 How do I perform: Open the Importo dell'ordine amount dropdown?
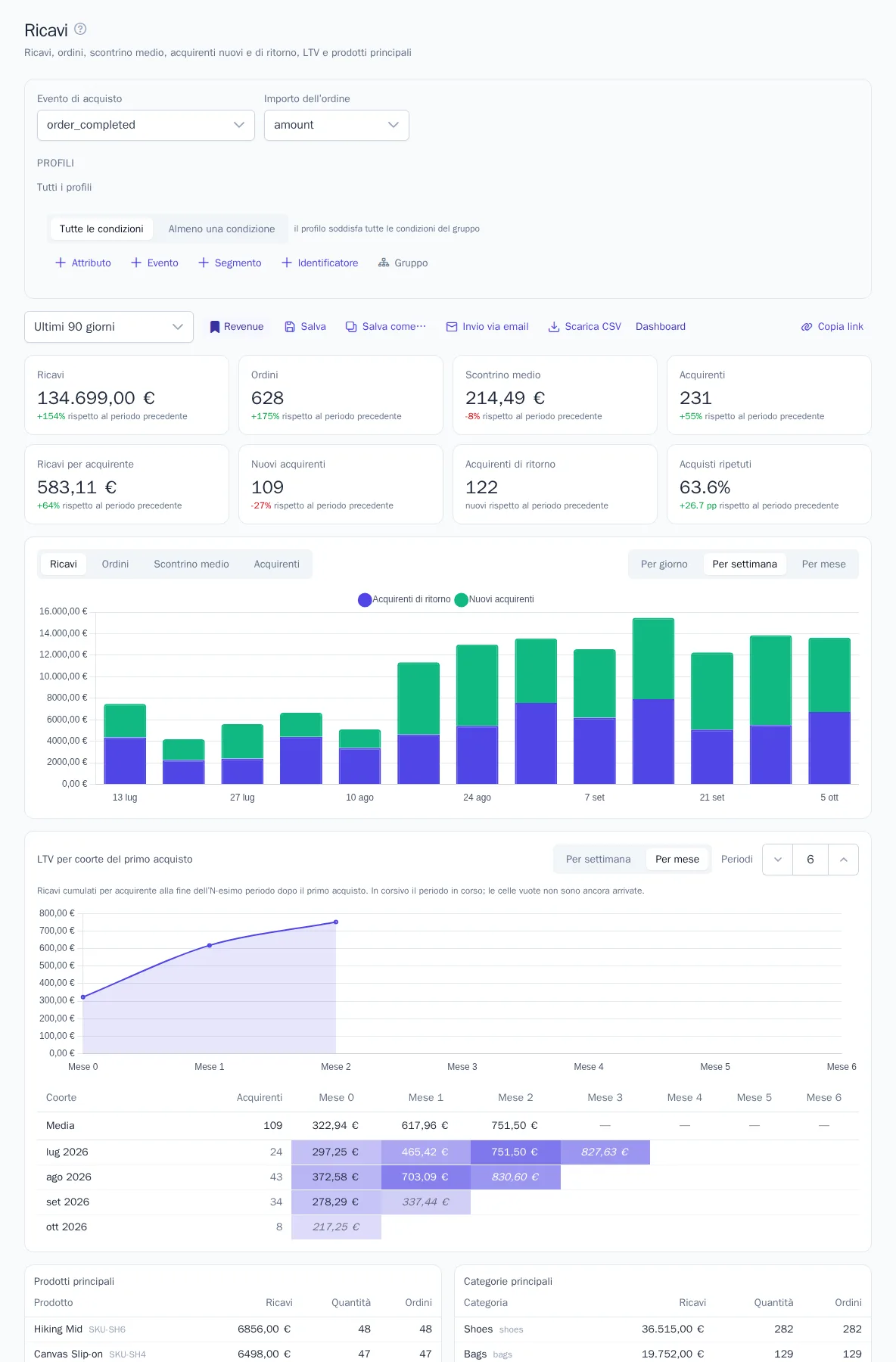(337, 125)
